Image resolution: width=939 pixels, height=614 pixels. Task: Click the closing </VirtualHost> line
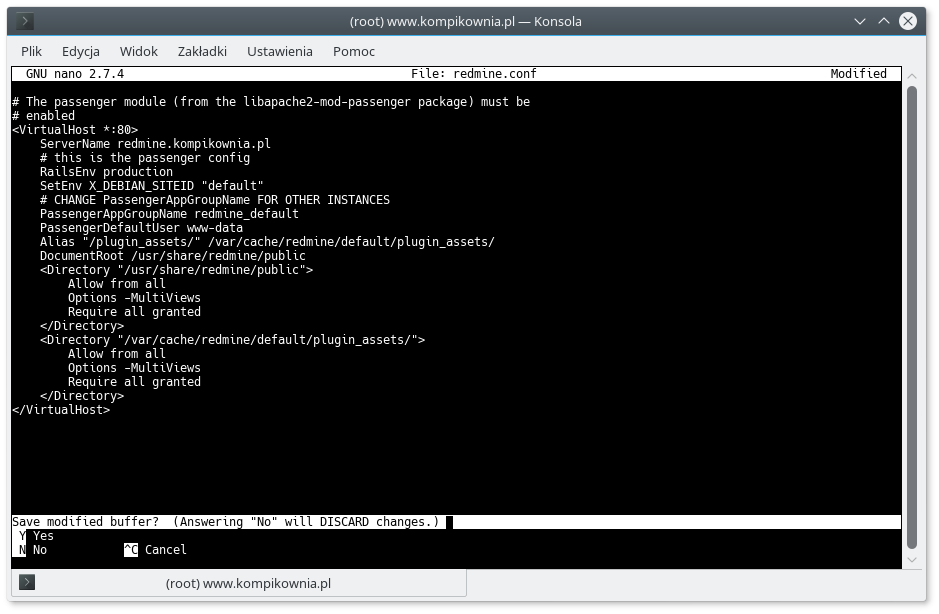(61, 410)
